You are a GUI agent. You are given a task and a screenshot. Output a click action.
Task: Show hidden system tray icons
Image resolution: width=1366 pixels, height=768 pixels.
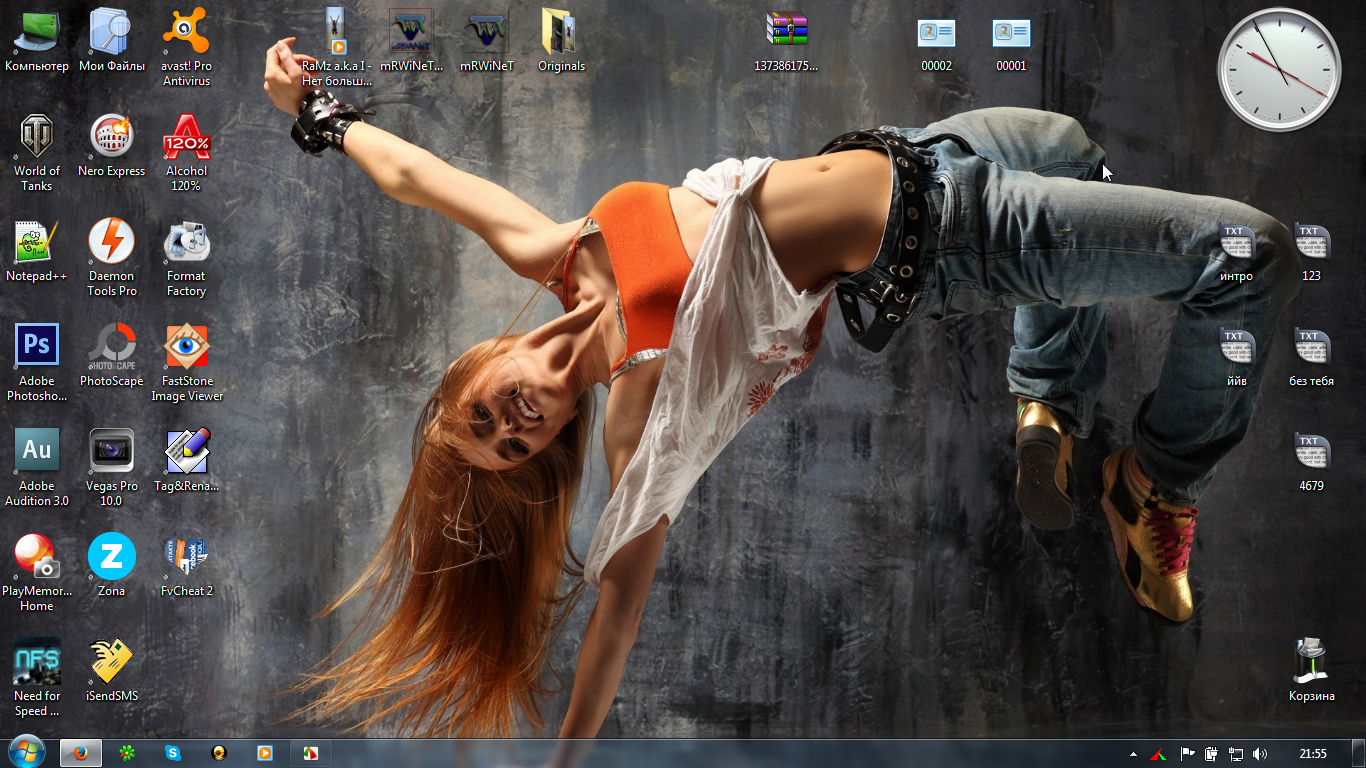pyautogui.click(x=1133, y=754)
